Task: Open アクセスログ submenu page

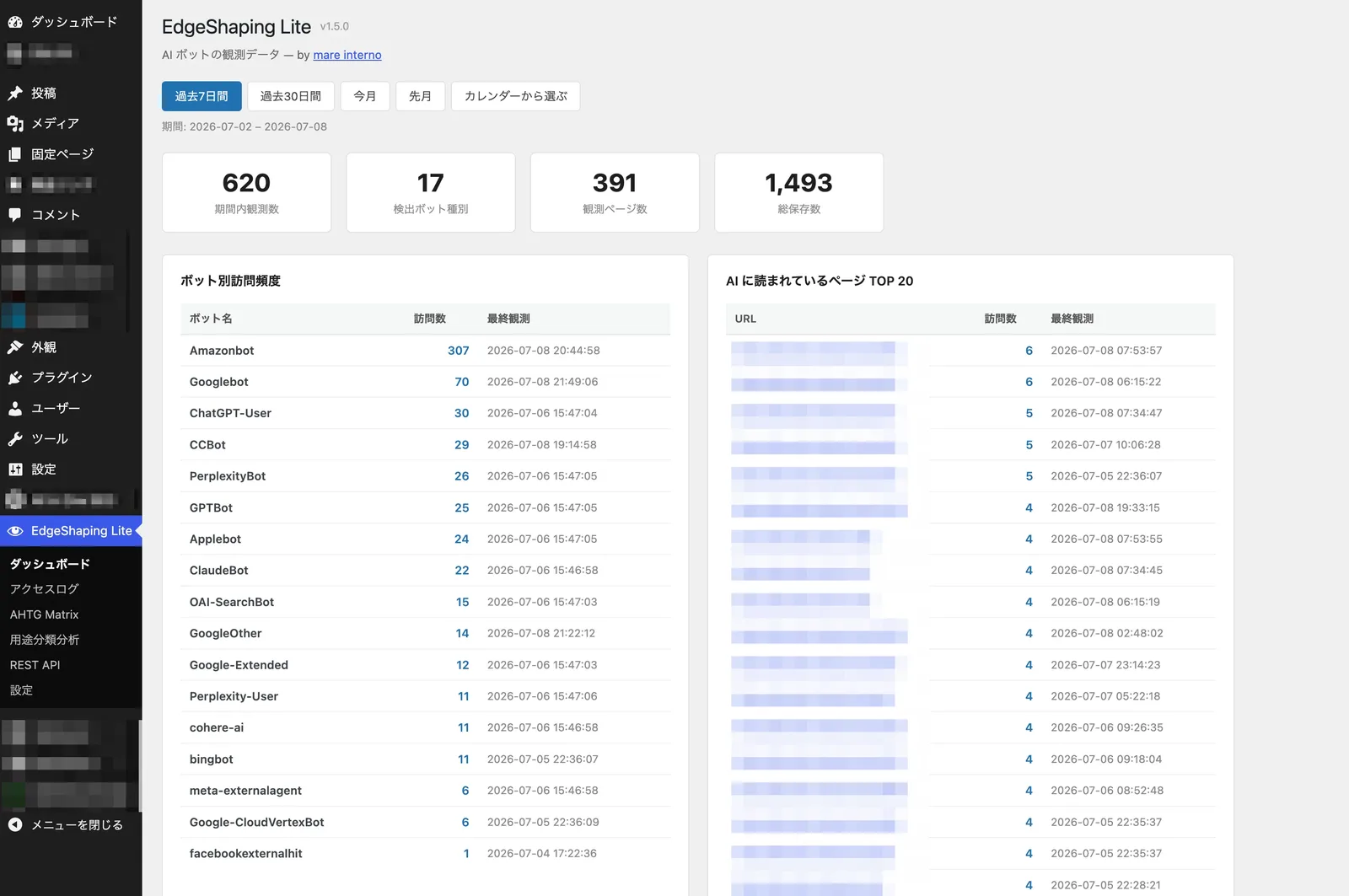Action: pyautogui.click(x=44, y=589)
